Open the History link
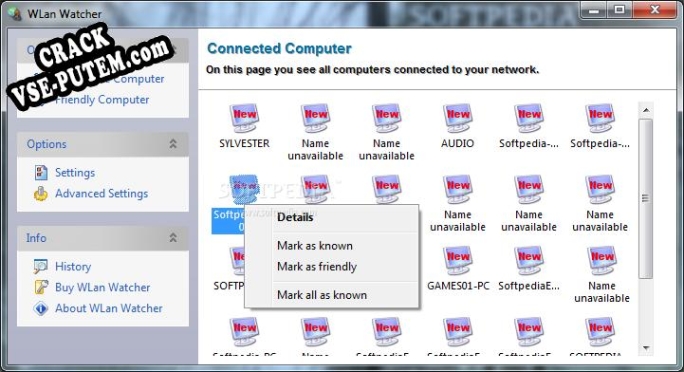Image resolution: width=684 pixels, height=372 pixels. [73, 266]
